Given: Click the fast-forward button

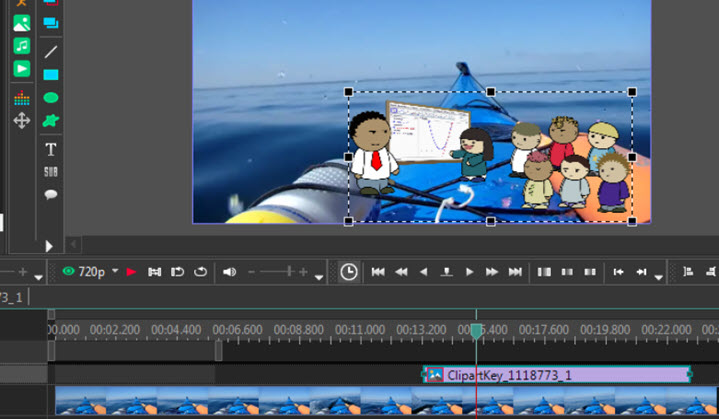Looking at the screenshot, I should [492, 272].
